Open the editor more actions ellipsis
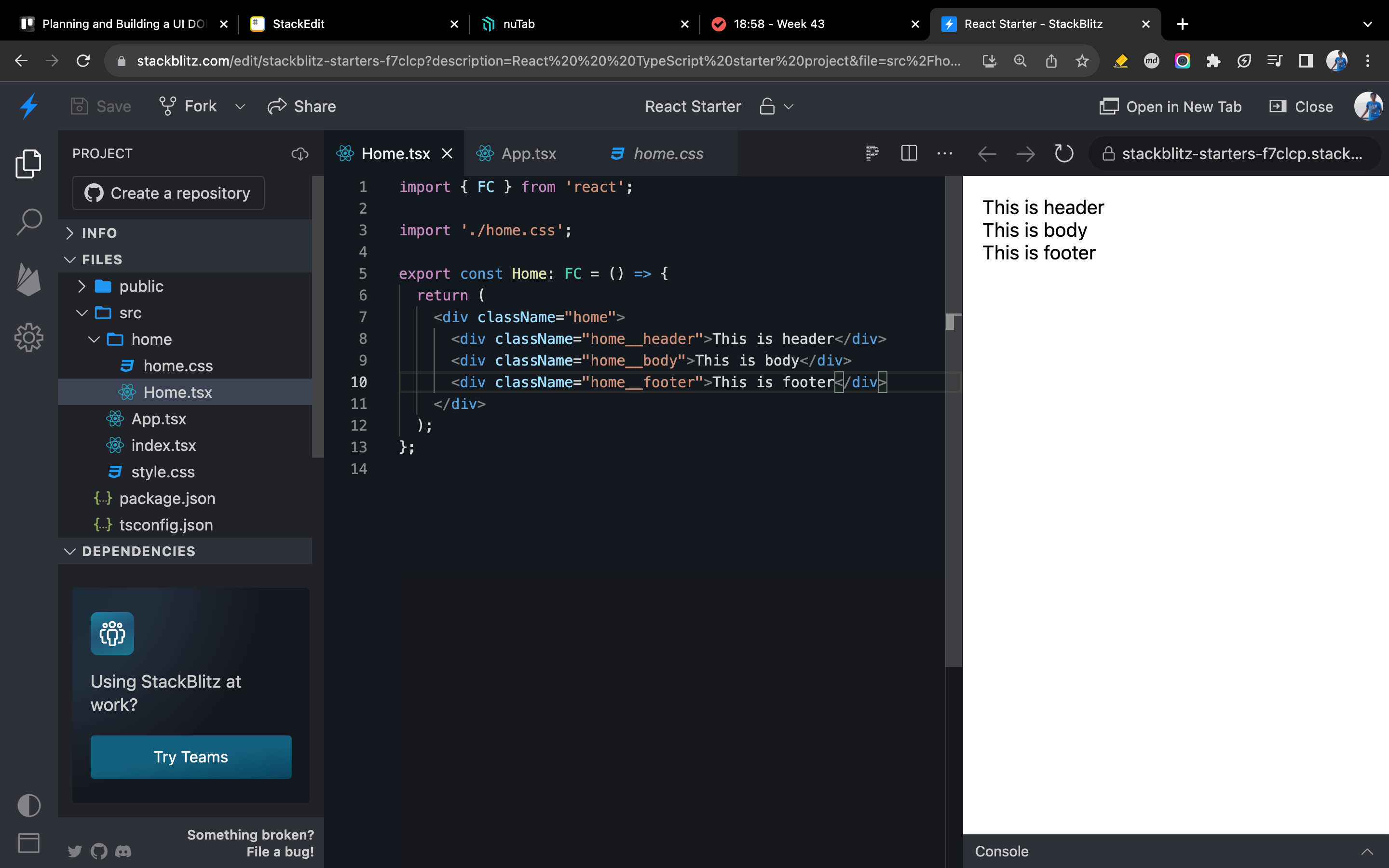This screenshot has width=1389, height=868. [945, 153]
